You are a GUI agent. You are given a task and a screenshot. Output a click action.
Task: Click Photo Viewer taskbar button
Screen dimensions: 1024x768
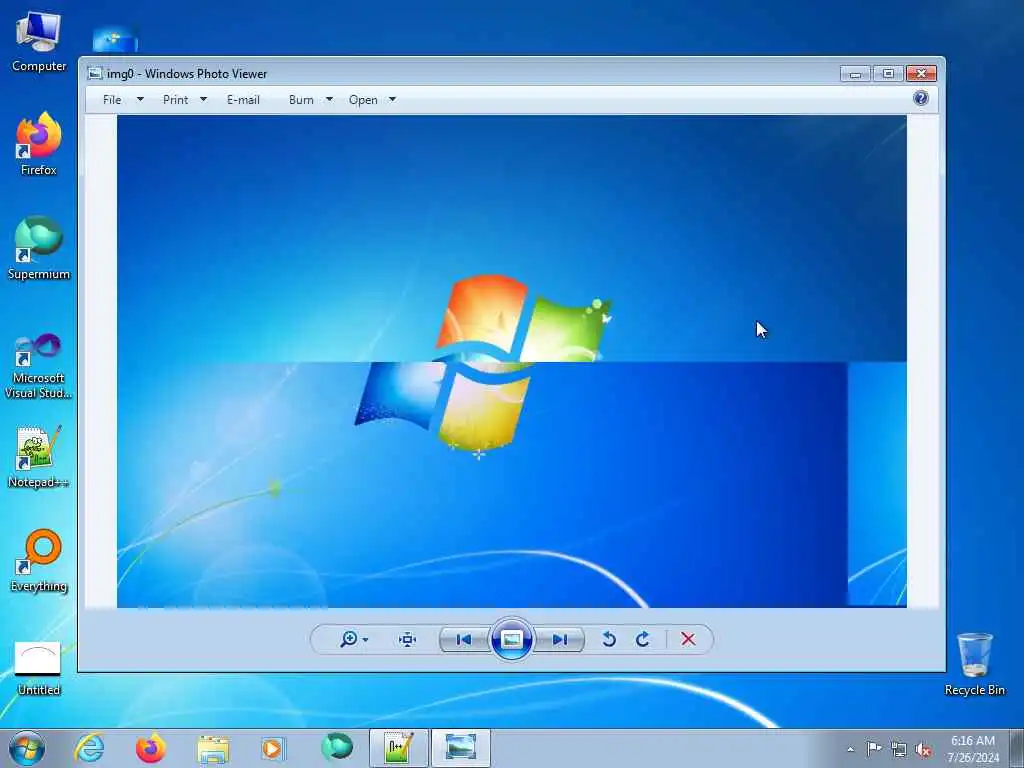click(x=460, y=748)
